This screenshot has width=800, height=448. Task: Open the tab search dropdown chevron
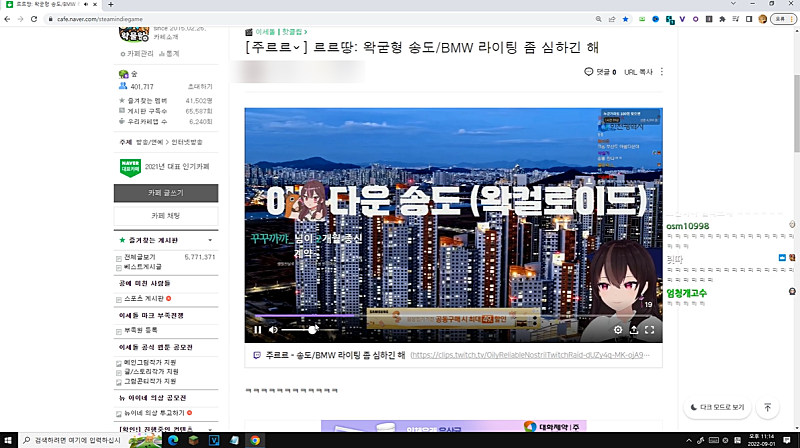coord(733,4)
